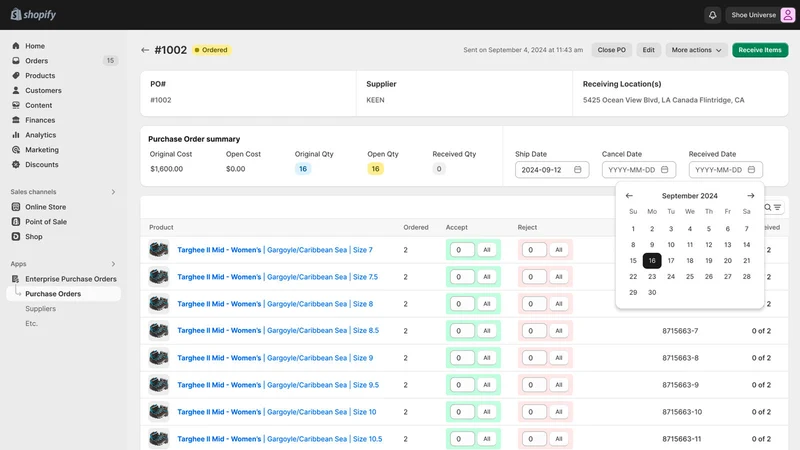
Task: Click Enterprise Purchase Orders app icon
Action: click(x=16, y=279)
